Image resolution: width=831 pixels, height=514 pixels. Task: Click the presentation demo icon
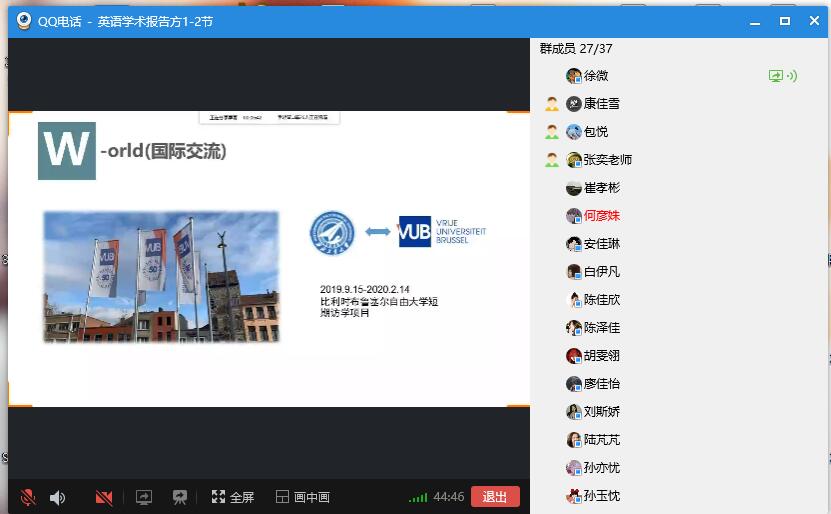[x=180, y=497]
